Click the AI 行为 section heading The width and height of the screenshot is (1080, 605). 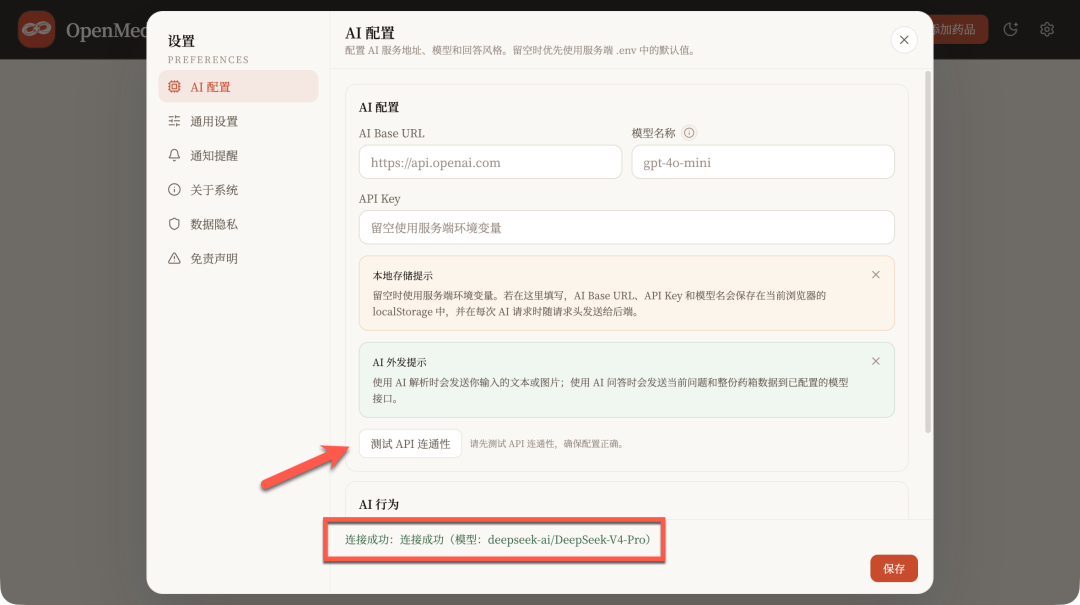pyautogui.click(x=379, y=504)
